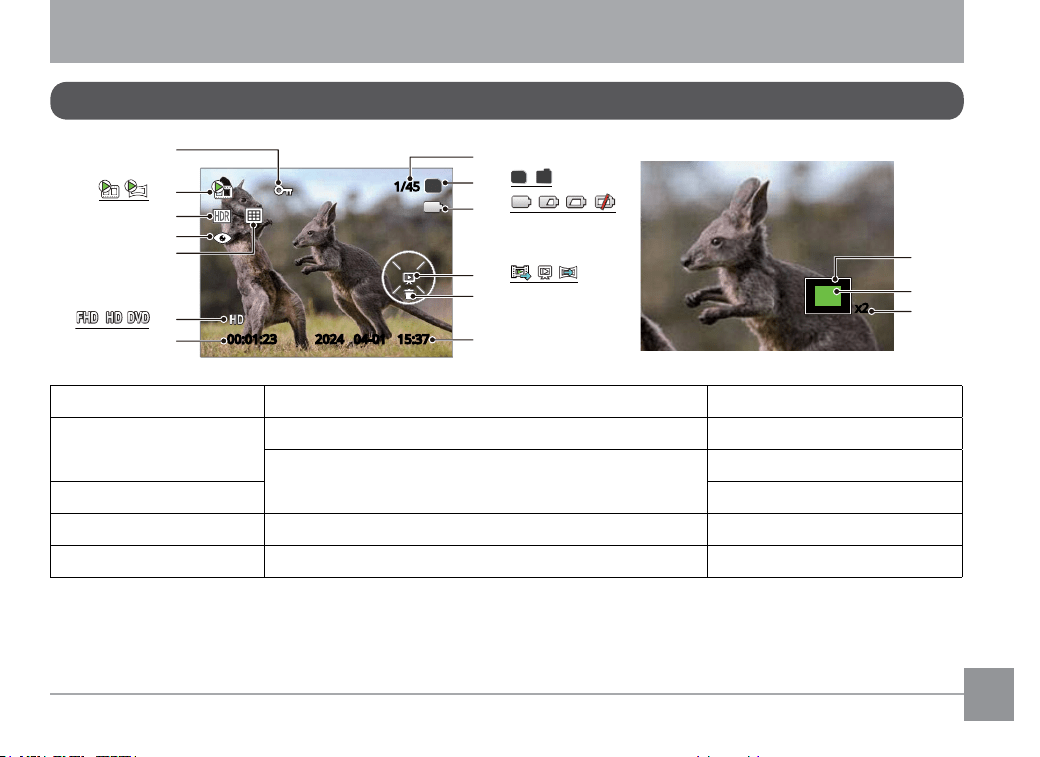The image size is (1040, 757).
Task: Click the film strip icon with the blue arrow
Action: [x=521, y=272]
